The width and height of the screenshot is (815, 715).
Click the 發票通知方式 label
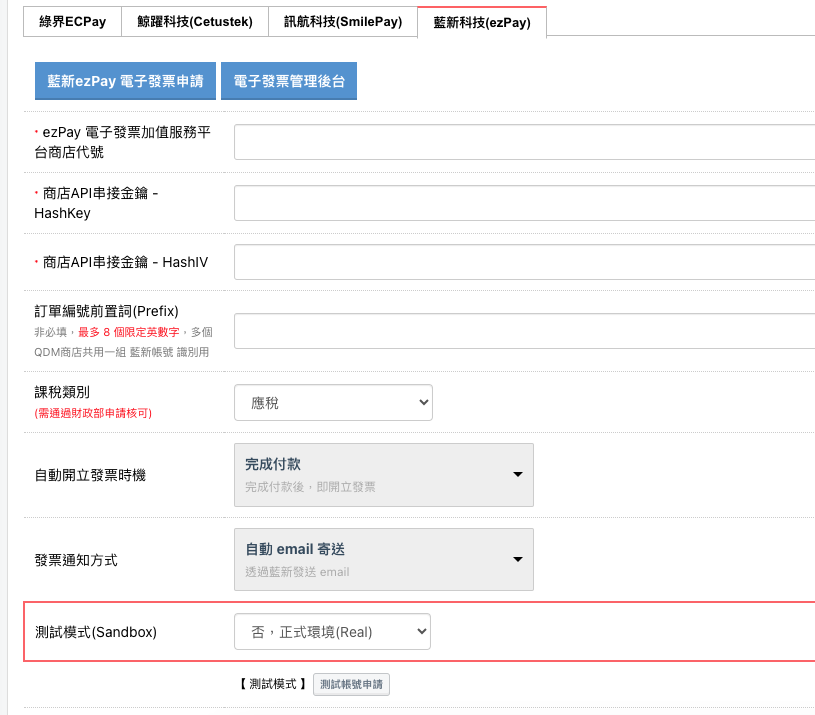[76, 560]
